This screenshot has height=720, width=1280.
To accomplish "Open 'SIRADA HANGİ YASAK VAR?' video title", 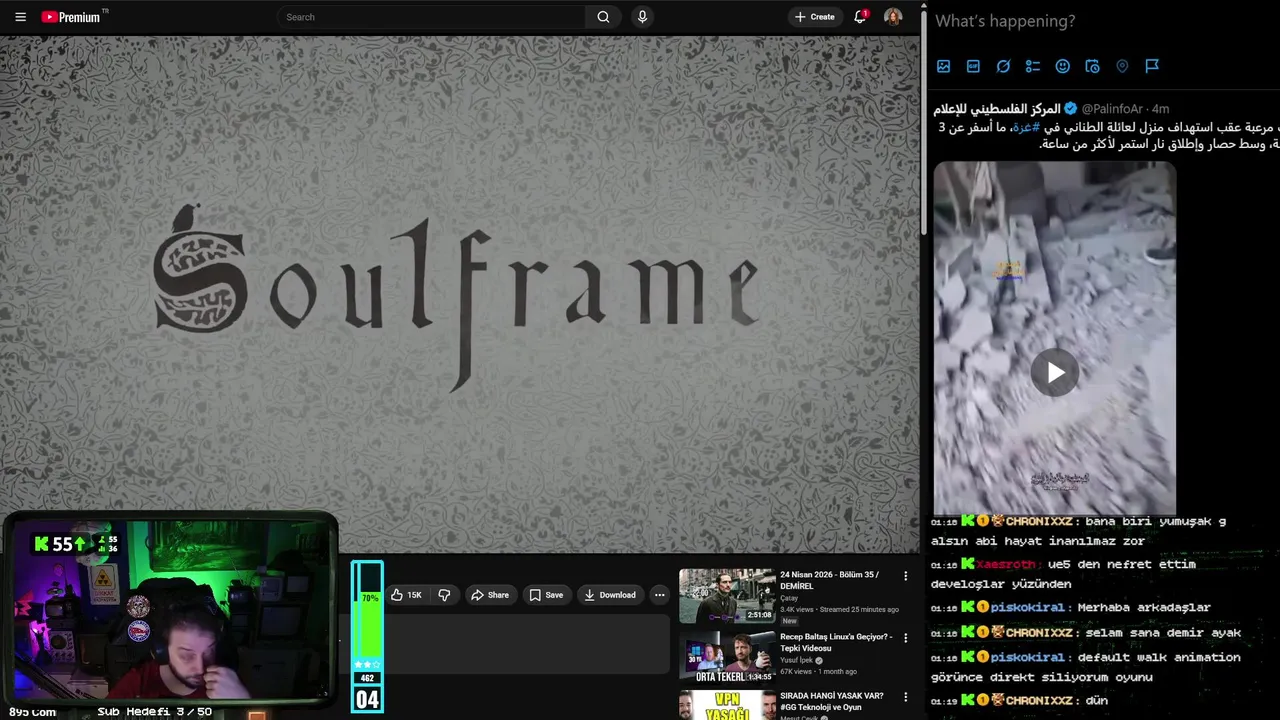I will coord(832,701).
